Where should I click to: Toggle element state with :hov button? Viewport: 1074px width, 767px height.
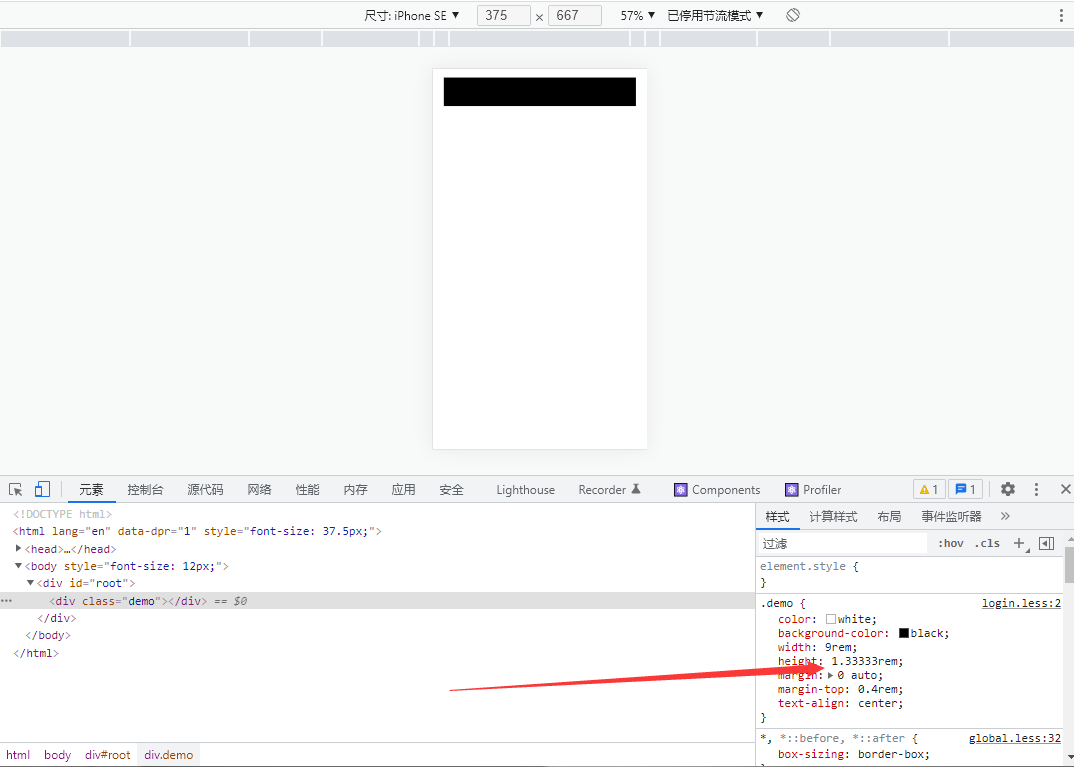(x=950, y=542)
